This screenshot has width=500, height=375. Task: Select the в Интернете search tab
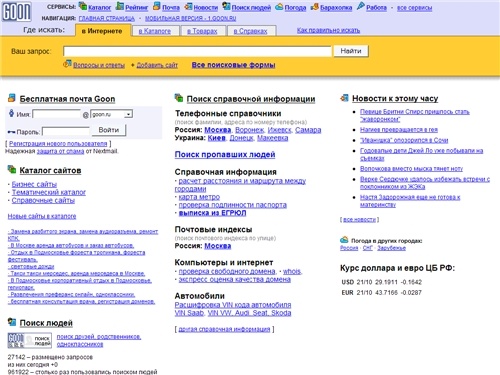tap(102, 31)
